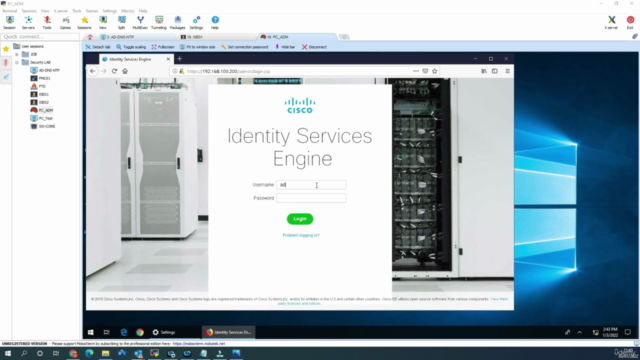Click the Servers toolbar icon
The image size is (640, 360).
(28, 22)
